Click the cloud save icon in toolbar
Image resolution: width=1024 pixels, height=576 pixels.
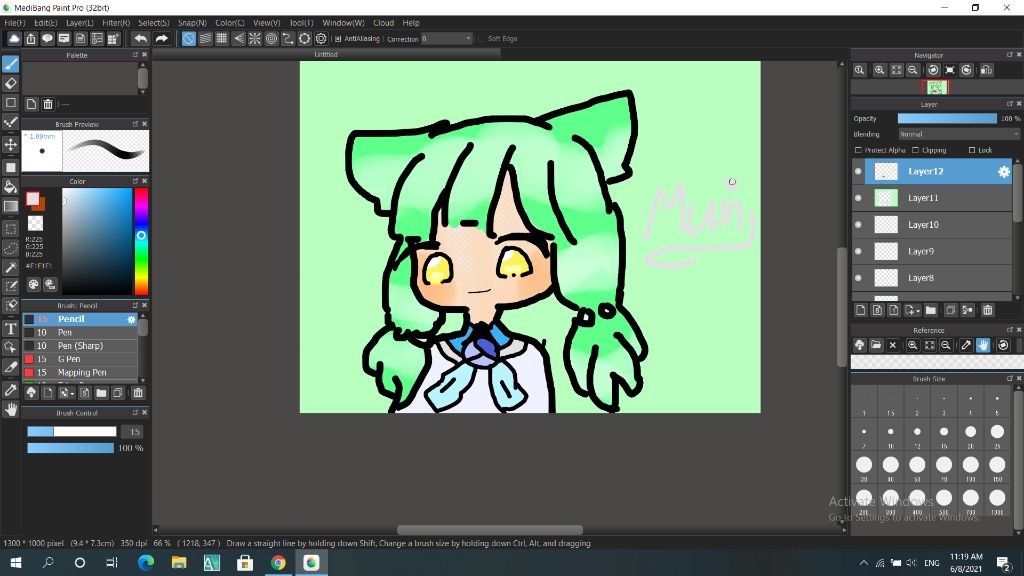(x=14, y=39)
